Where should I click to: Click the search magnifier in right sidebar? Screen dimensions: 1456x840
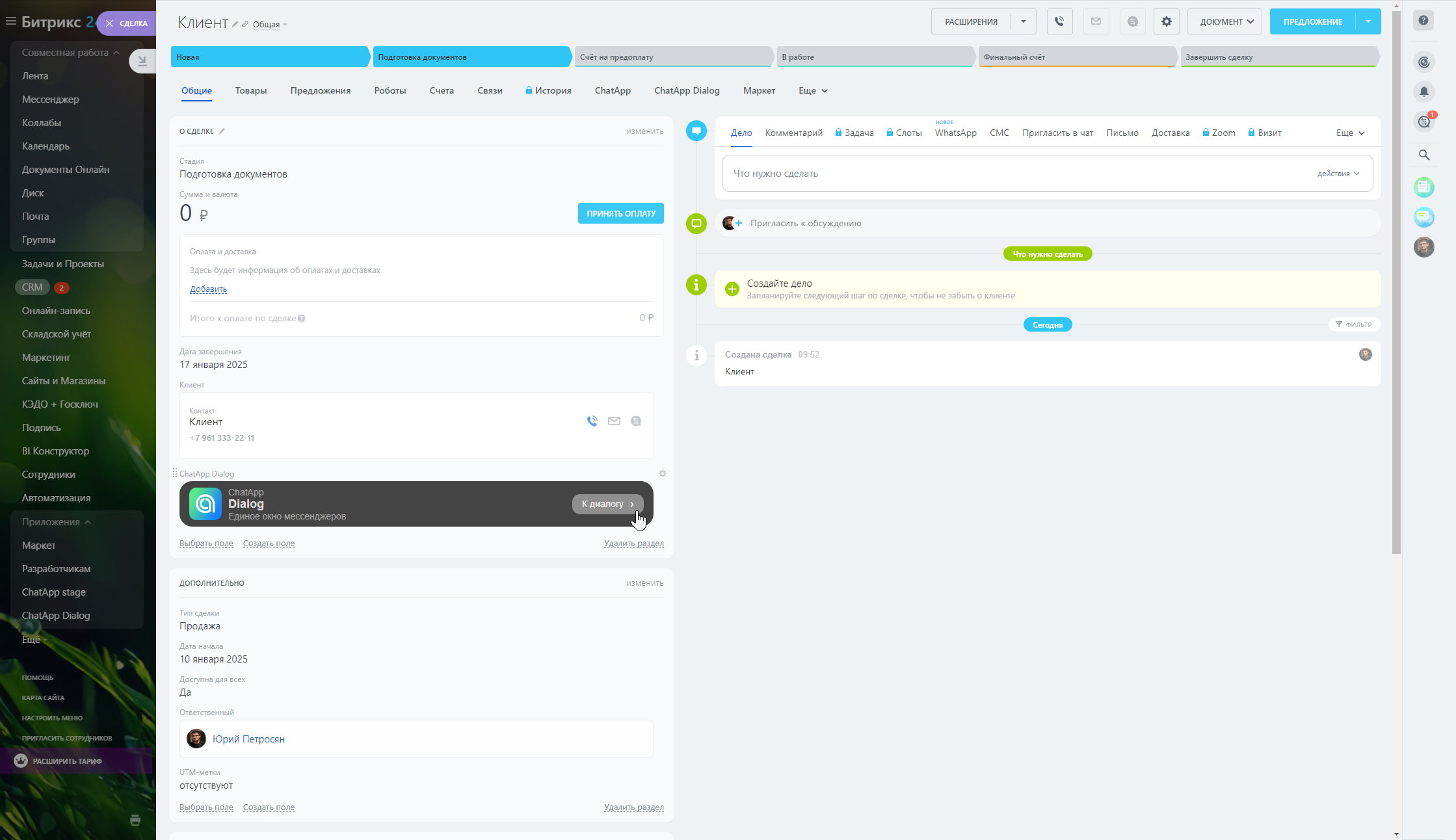(x=1423, y=155)
